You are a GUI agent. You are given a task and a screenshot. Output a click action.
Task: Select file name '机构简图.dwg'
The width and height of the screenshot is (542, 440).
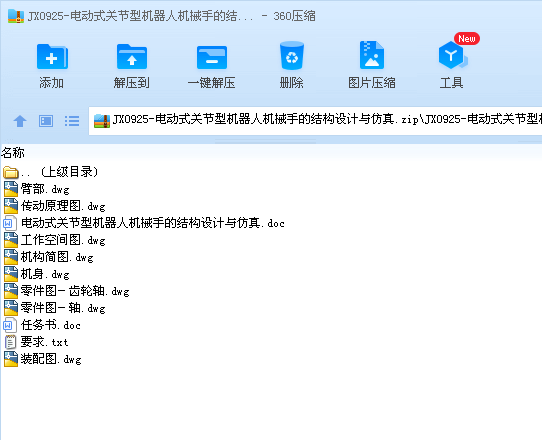point(57,257)
